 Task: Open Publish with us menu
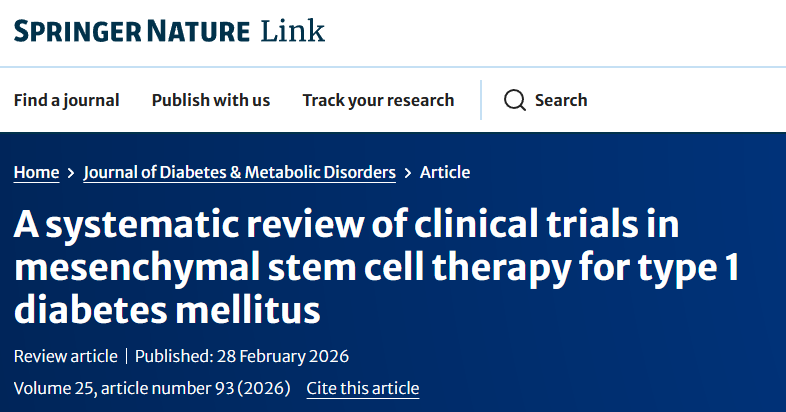click(211, 100)
